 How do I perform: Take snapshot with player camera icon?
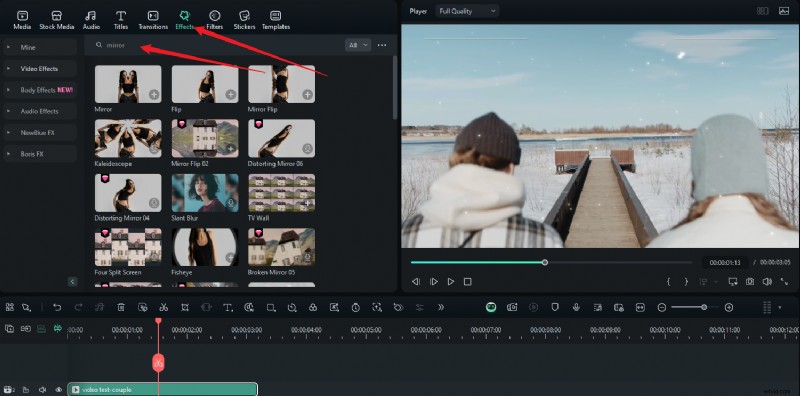[x=749, y=282]
